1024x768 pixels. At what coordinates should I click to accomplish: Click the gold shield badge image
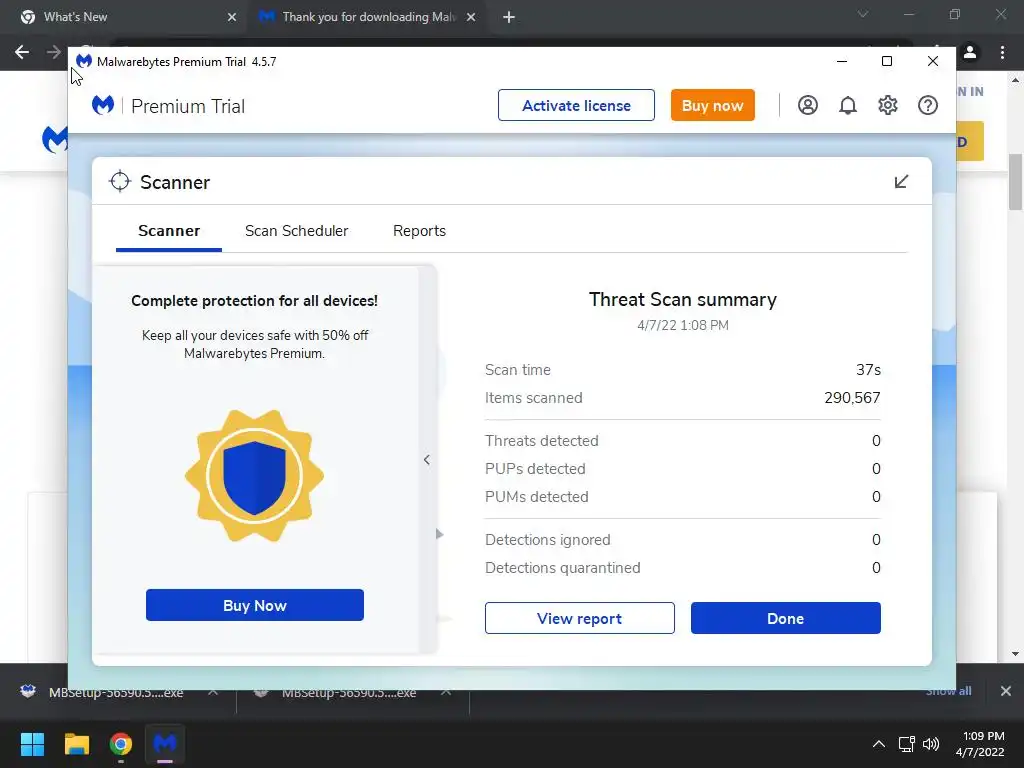pyautogui.click(x=254, y=476)
